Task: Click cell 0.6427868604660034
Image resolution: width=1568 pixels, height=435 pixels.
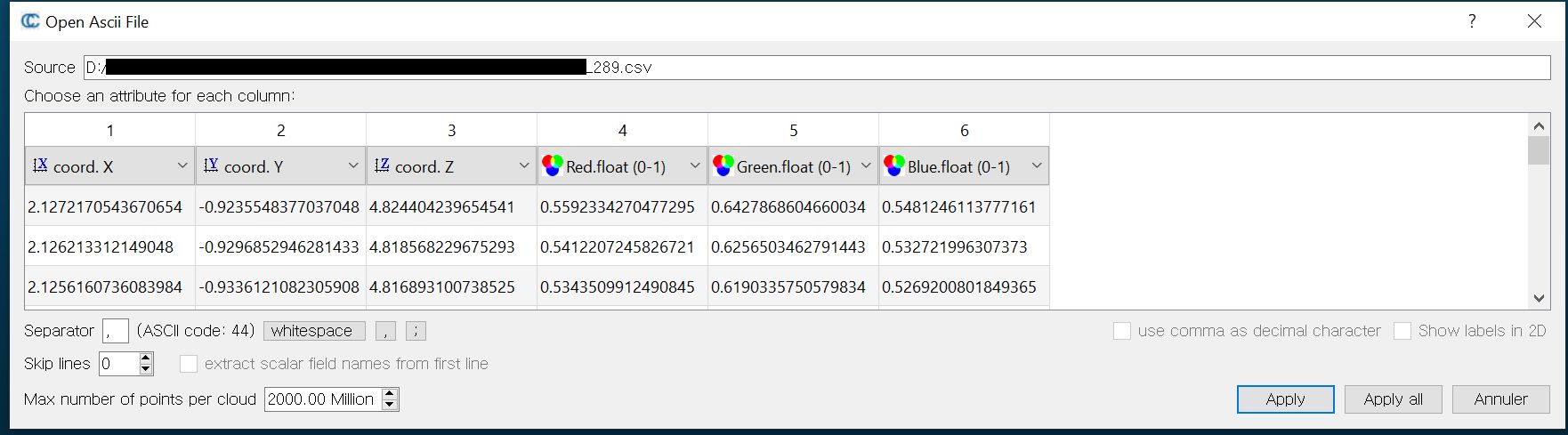Action: pyautogui.click(x=794, y=206)
